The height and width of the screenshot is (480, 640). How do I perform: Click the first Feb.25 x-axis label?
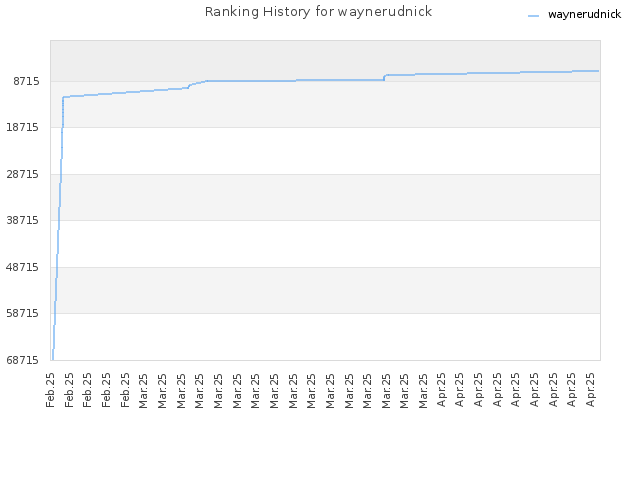coord(51,390)
